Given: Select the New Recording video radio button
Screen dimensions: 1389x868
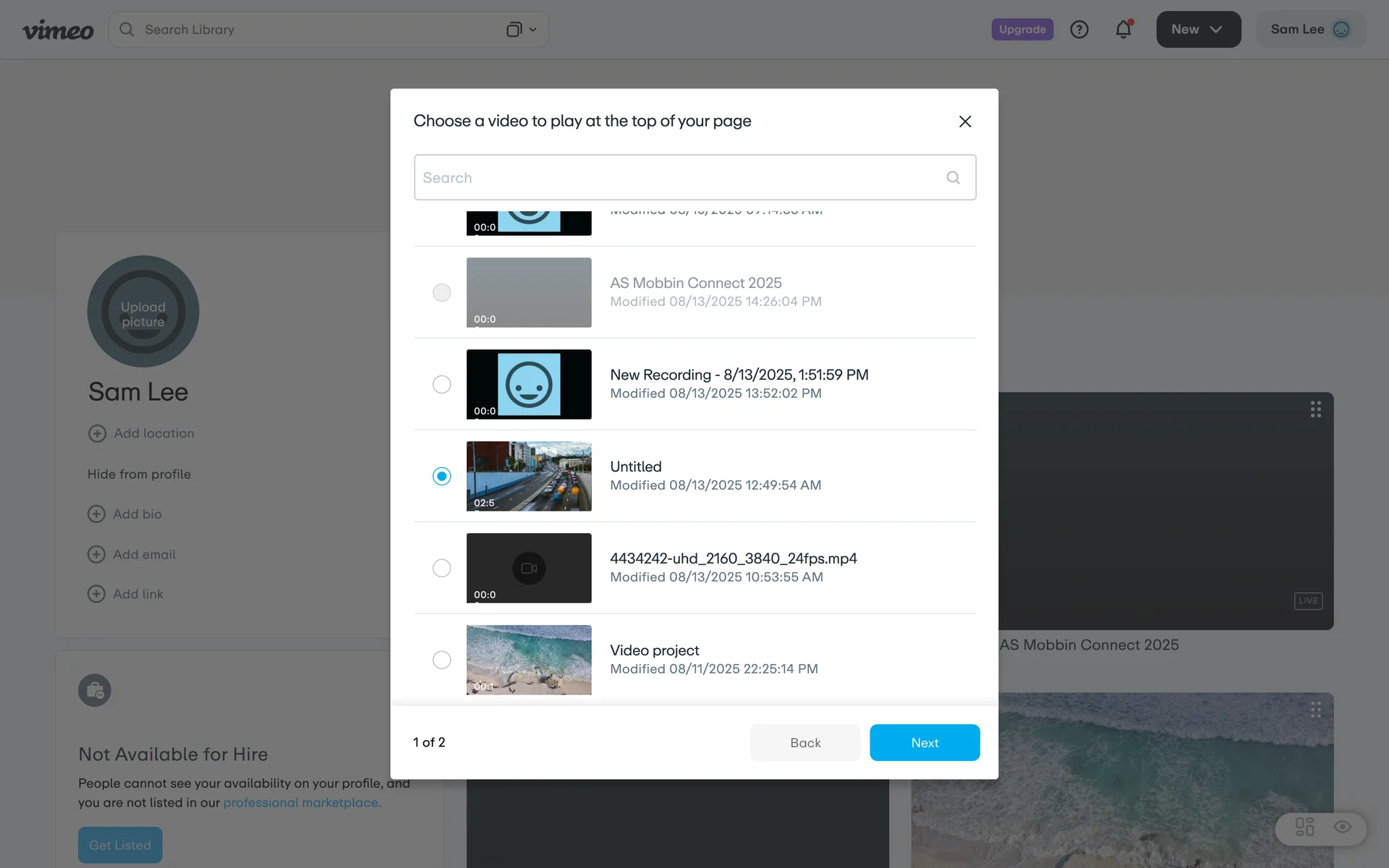Looking at the screenshot, I should click(x=441, y=384).
